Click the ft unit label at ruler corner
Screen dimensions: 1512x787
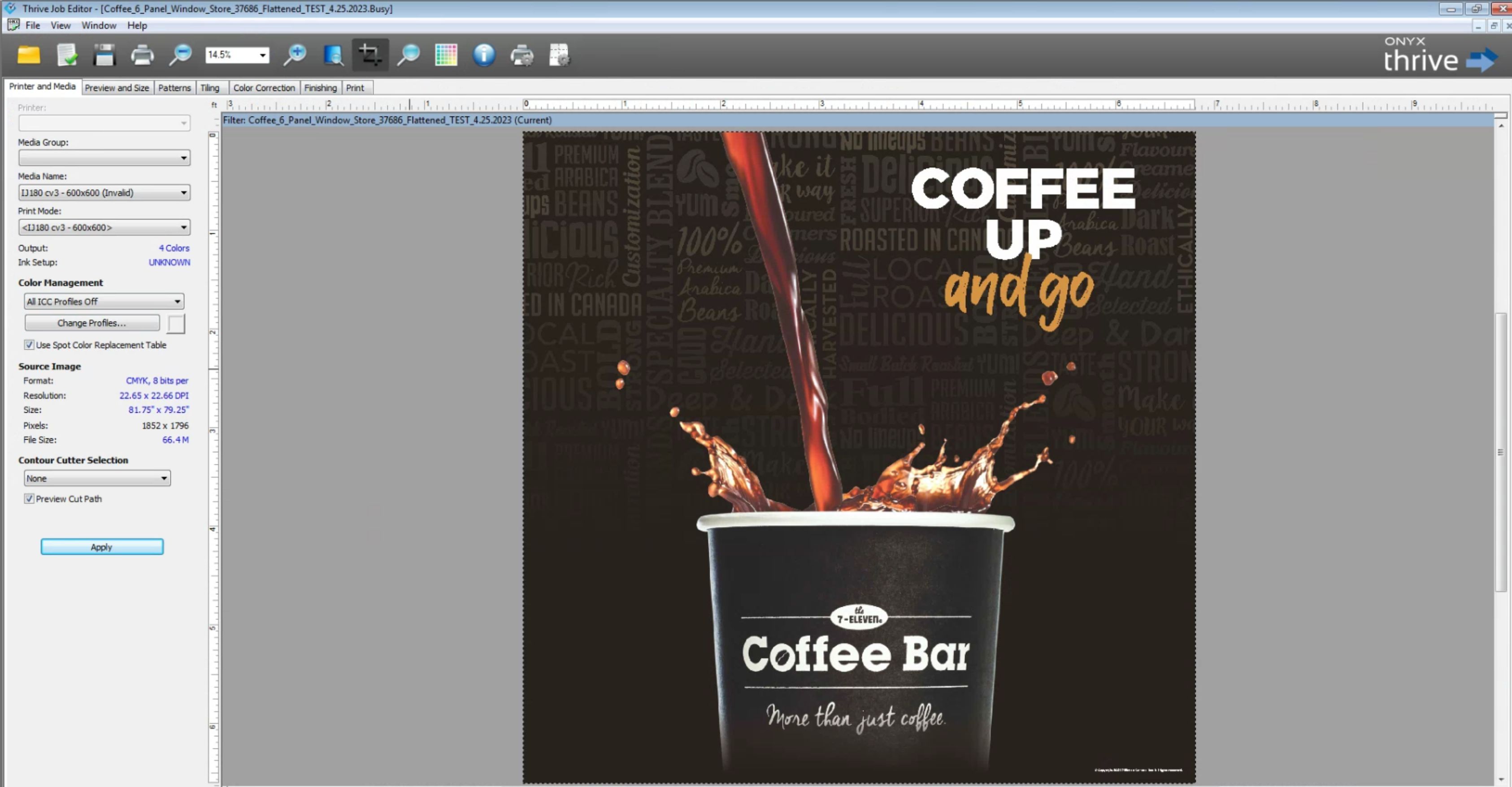click(213, 105)
